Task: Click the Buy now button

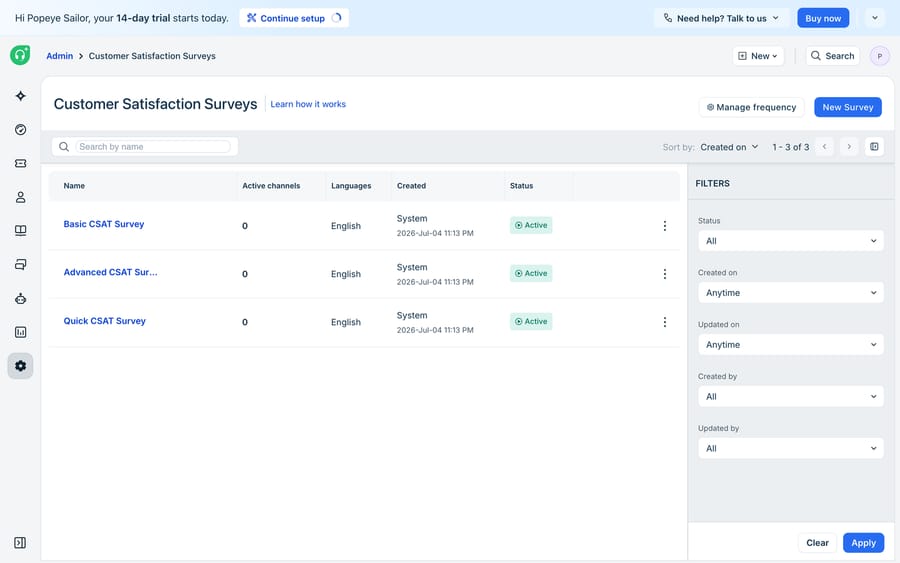Action: point(823,18)
